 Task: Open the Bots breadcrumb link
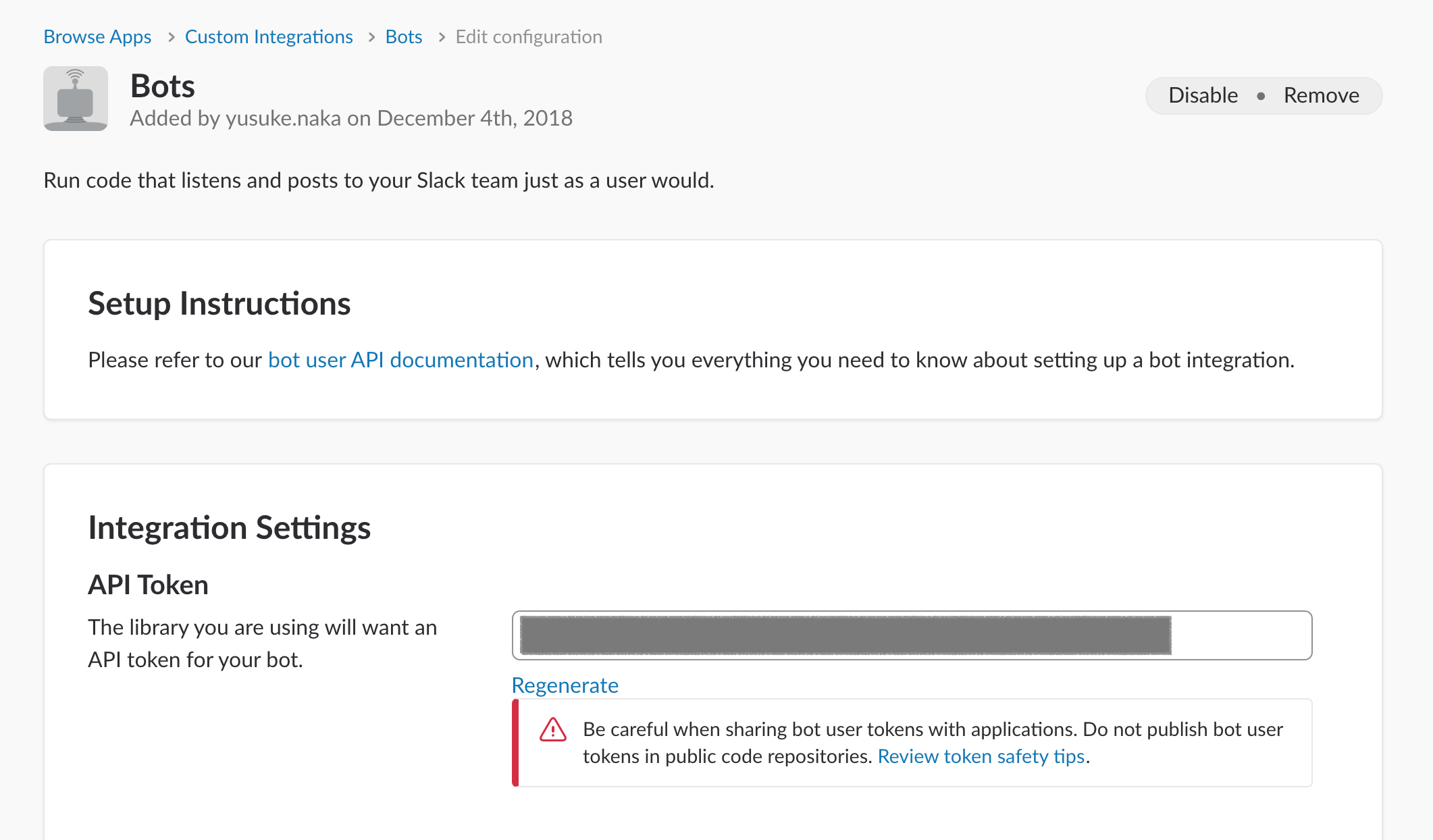pos(404,36)
